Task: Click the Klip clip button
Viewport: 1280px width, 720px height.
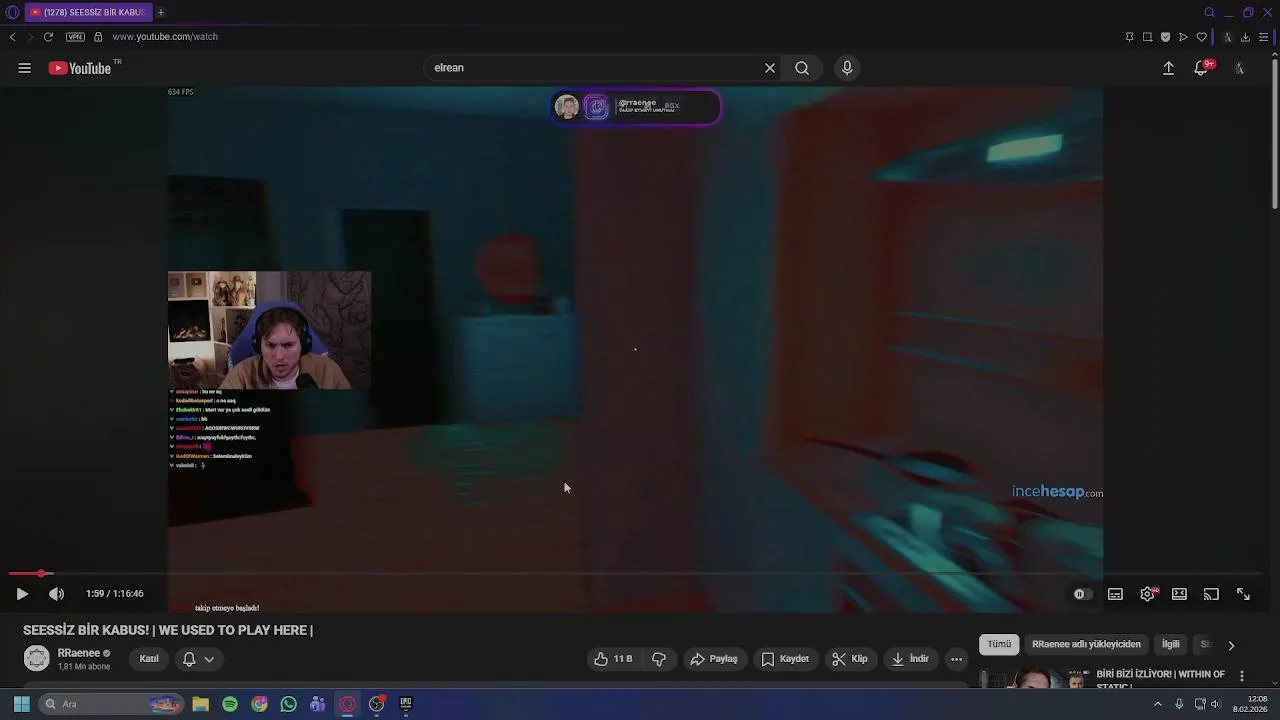Action: click(x=849, y=659)
